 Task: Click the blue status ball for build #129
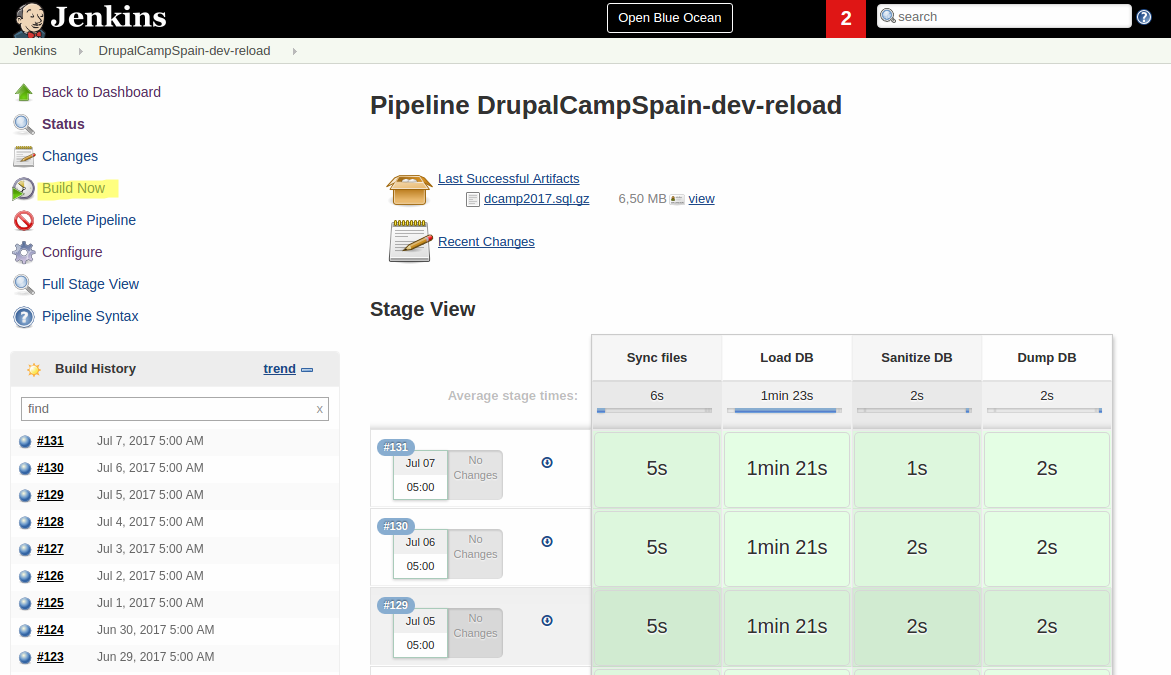[x=25, y=495]
